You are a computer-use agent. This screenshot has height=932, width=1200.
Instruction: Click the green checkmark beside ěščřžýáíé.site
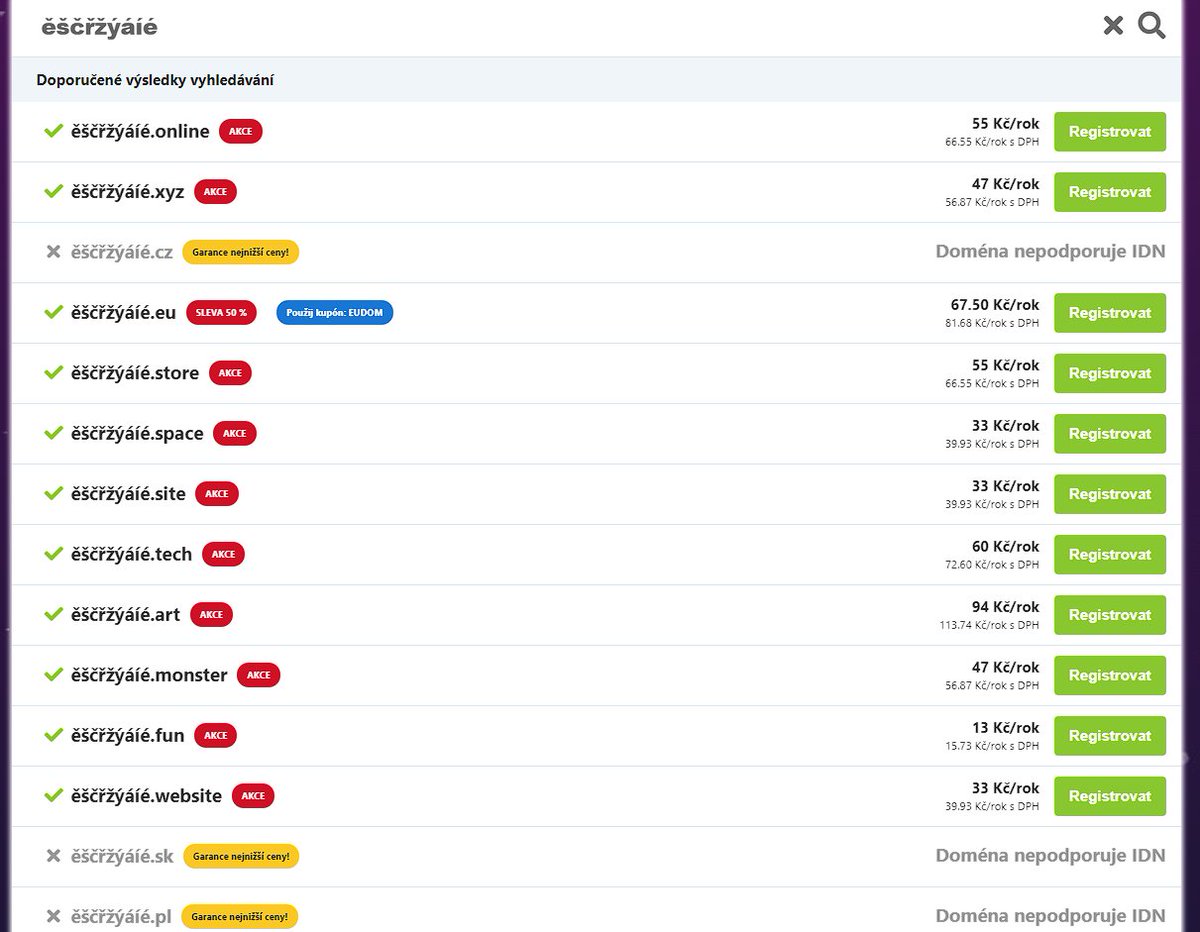(54, 493)
